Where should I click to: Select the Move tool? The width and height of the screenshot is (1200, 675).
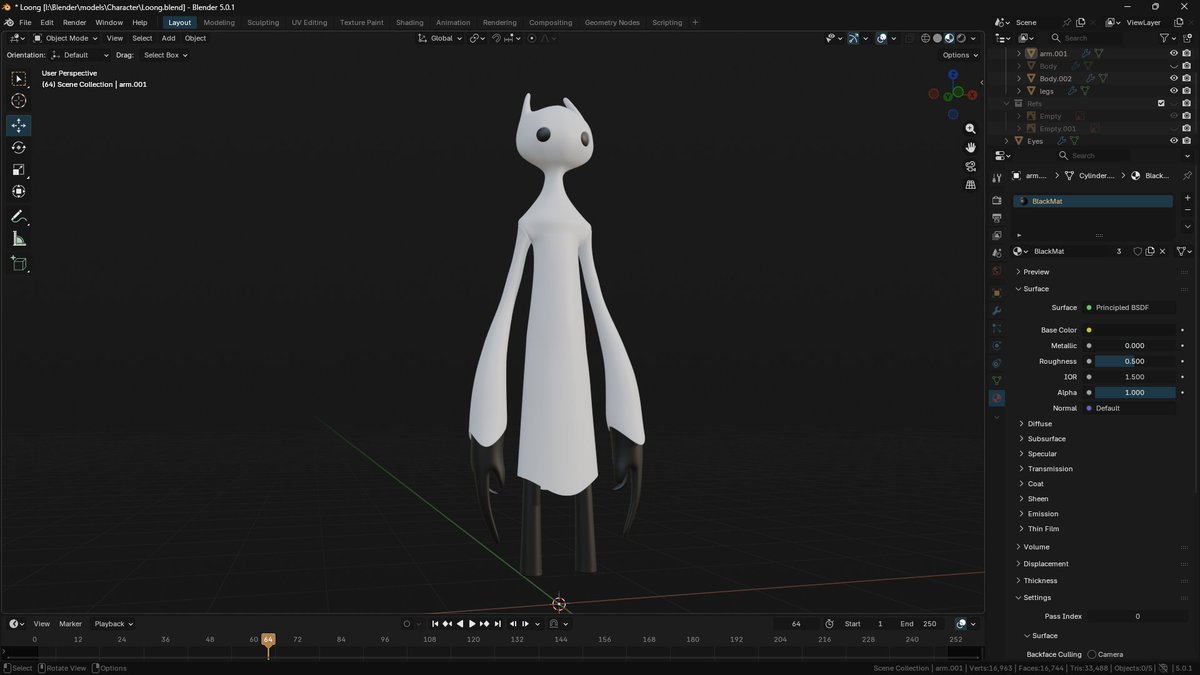pyautogui.click(x=19, y=126)
